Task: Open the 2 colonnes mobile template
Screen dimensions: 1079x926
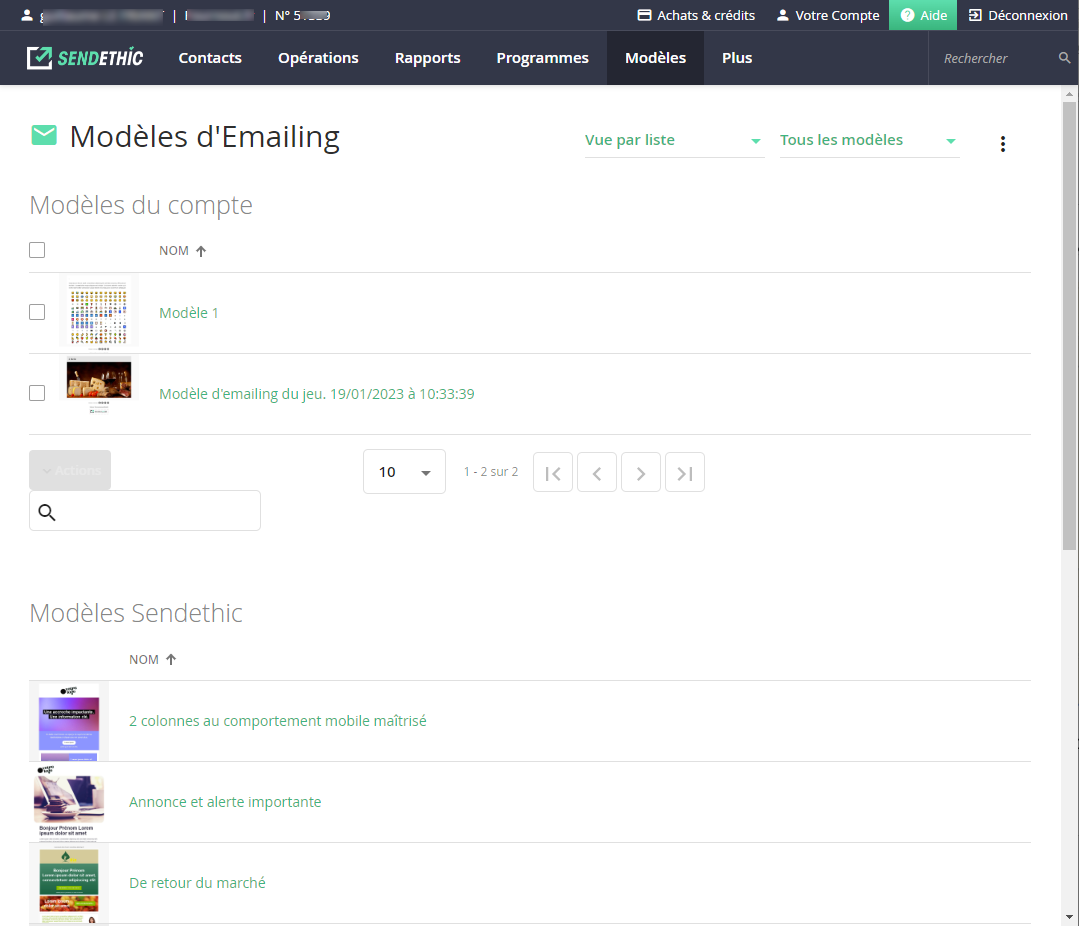Action: pyautogui.click(x=277, y=720)
